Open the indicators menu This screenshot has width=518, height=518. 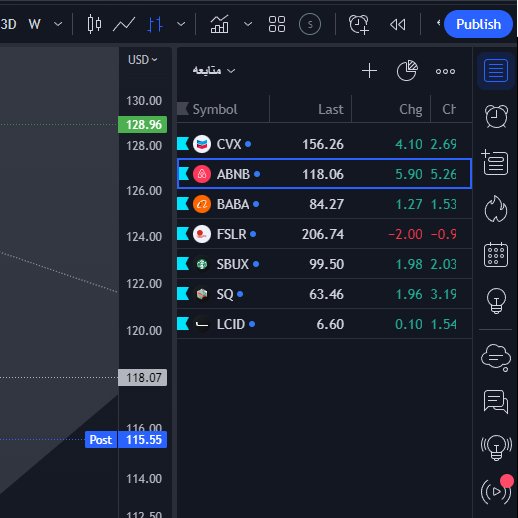point(219,24)
